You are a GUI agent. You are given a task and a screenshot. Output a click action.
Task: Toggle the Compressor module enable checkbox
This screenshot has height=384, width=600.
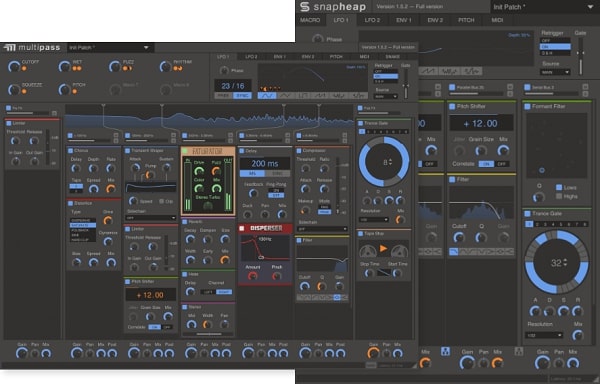pos(298,151)
